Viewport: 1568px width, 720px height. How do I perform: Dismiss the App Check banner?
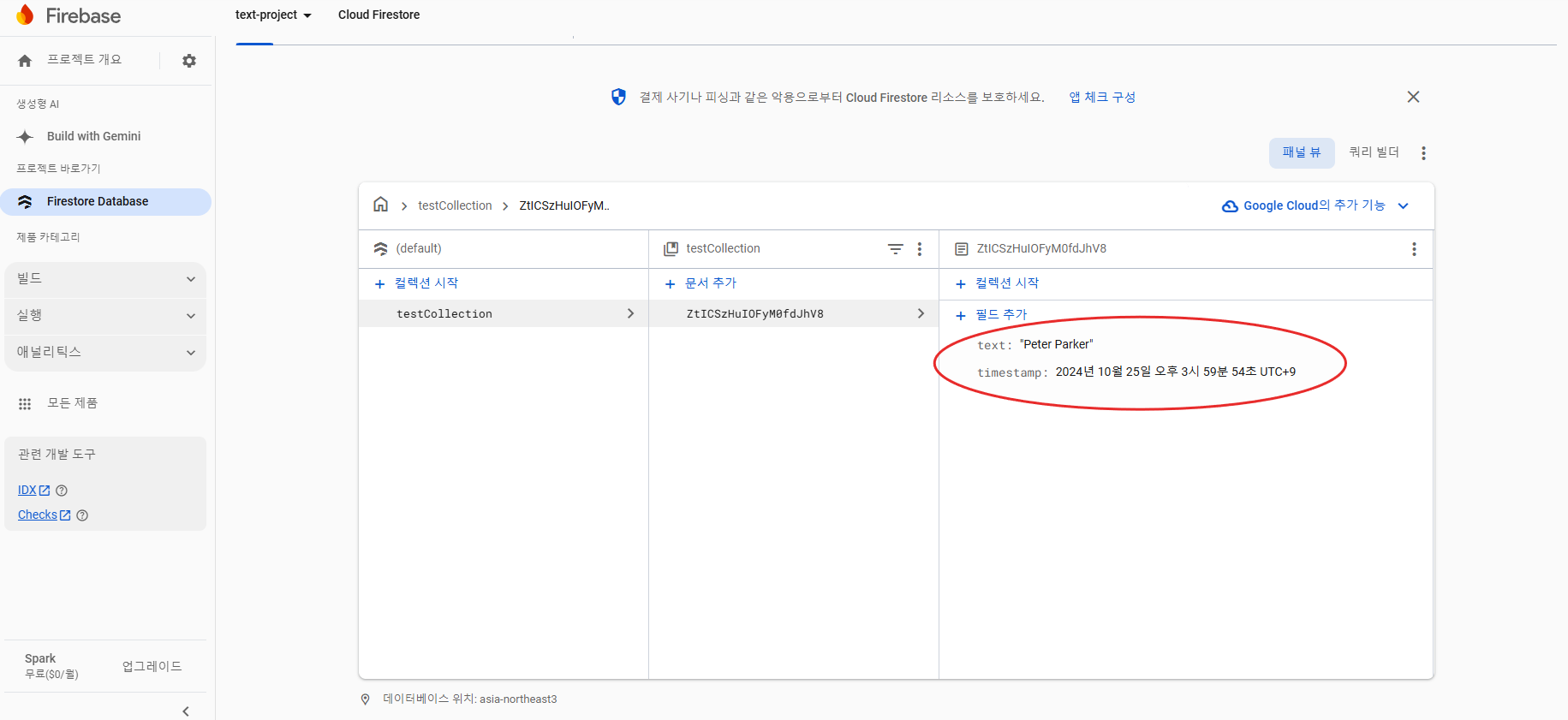click(1413, 97)
